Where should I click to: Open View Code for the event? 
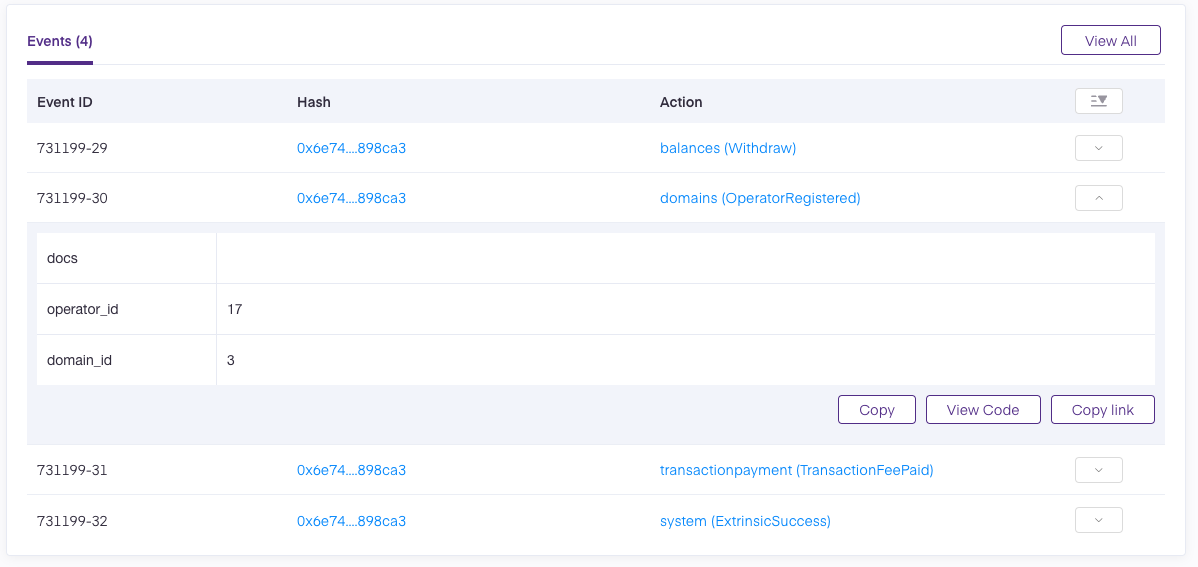(983, 410)
